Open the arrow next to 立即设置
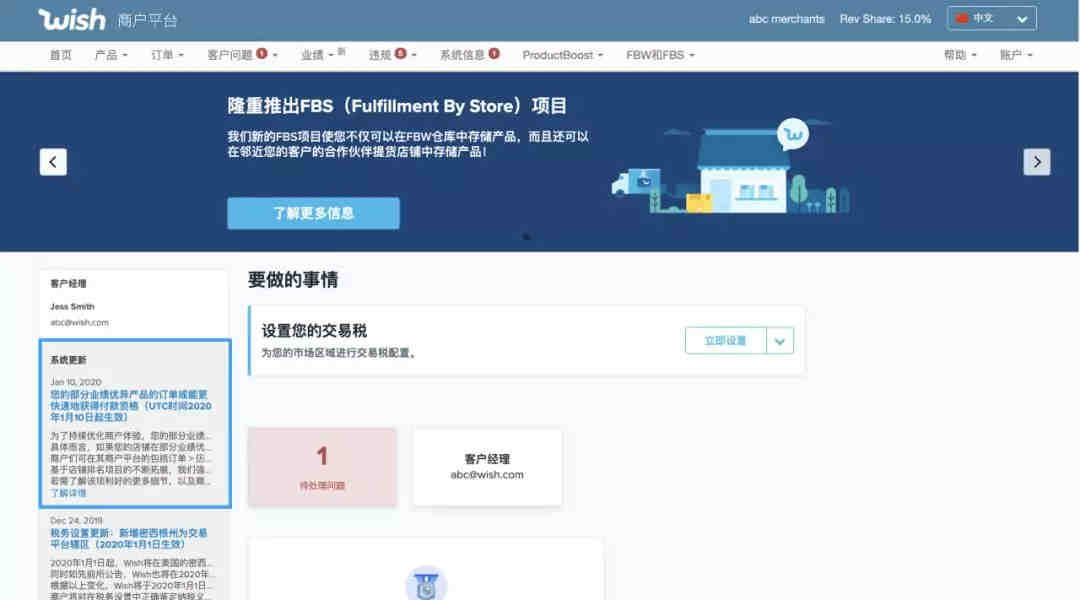1080x600 pixels. 780,341
